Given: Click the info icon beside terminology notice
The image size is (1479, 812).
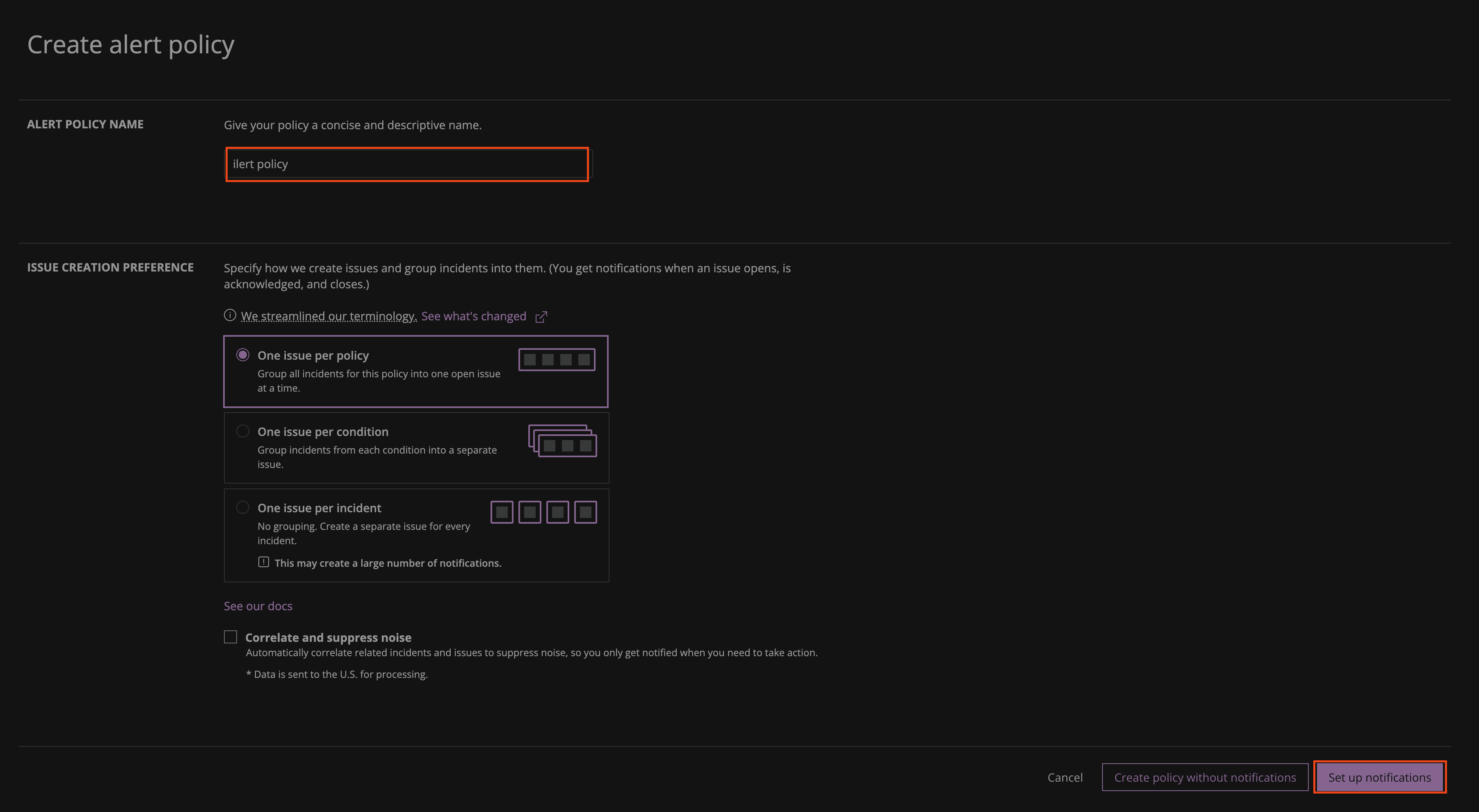Looking at the screenshot, I should 230,315.
